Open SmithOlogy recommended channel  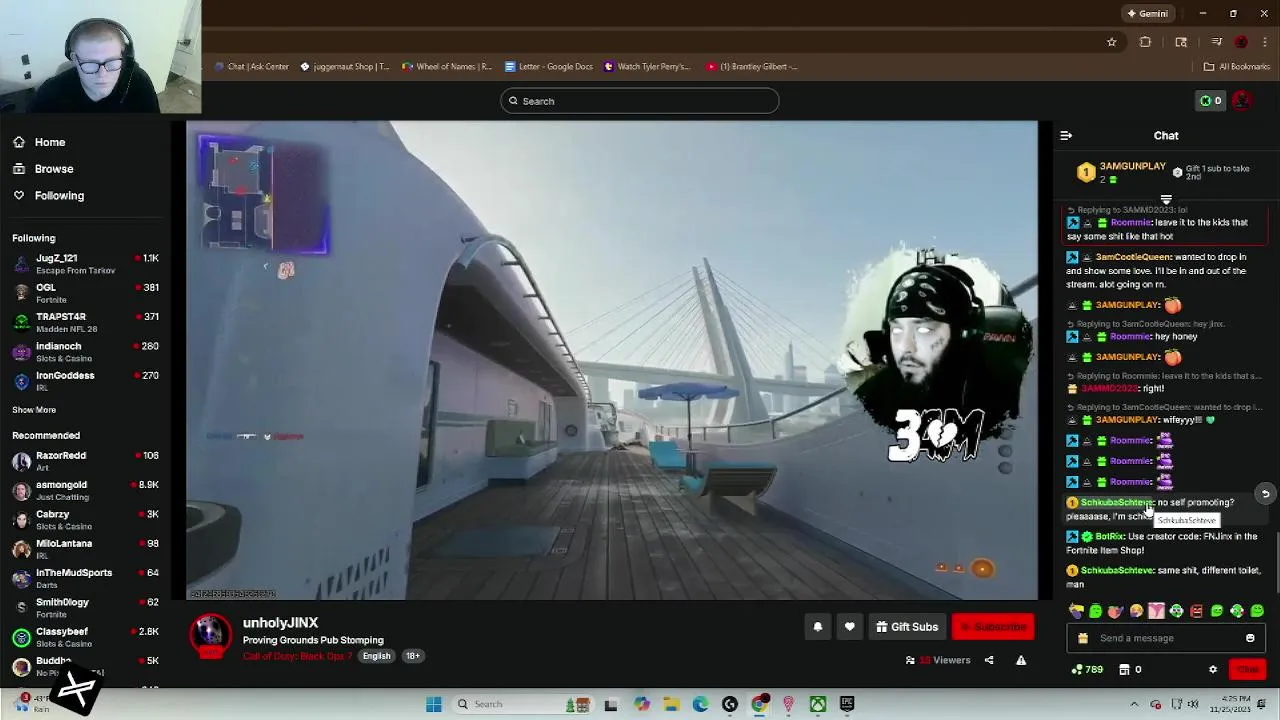[x=86, y=608]
